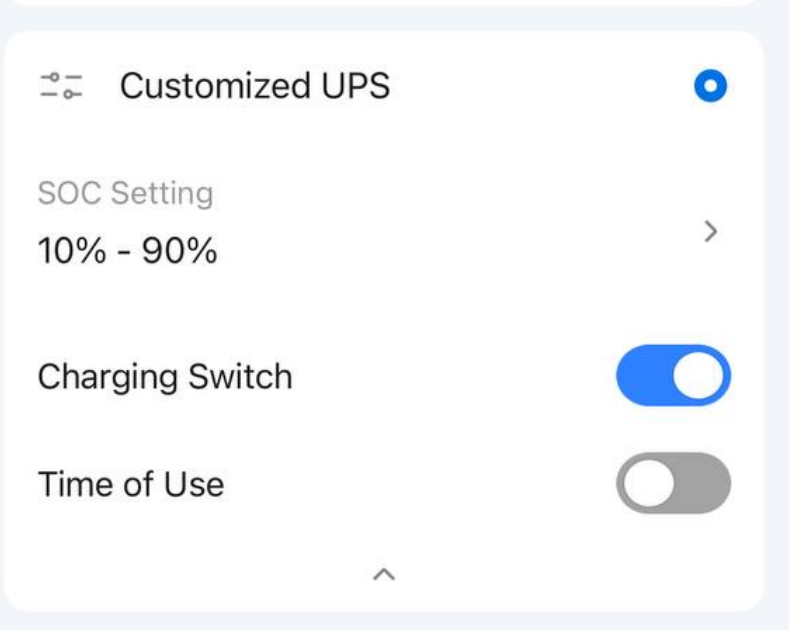Select the Customized UPS radio button

(x=710, y=87)
